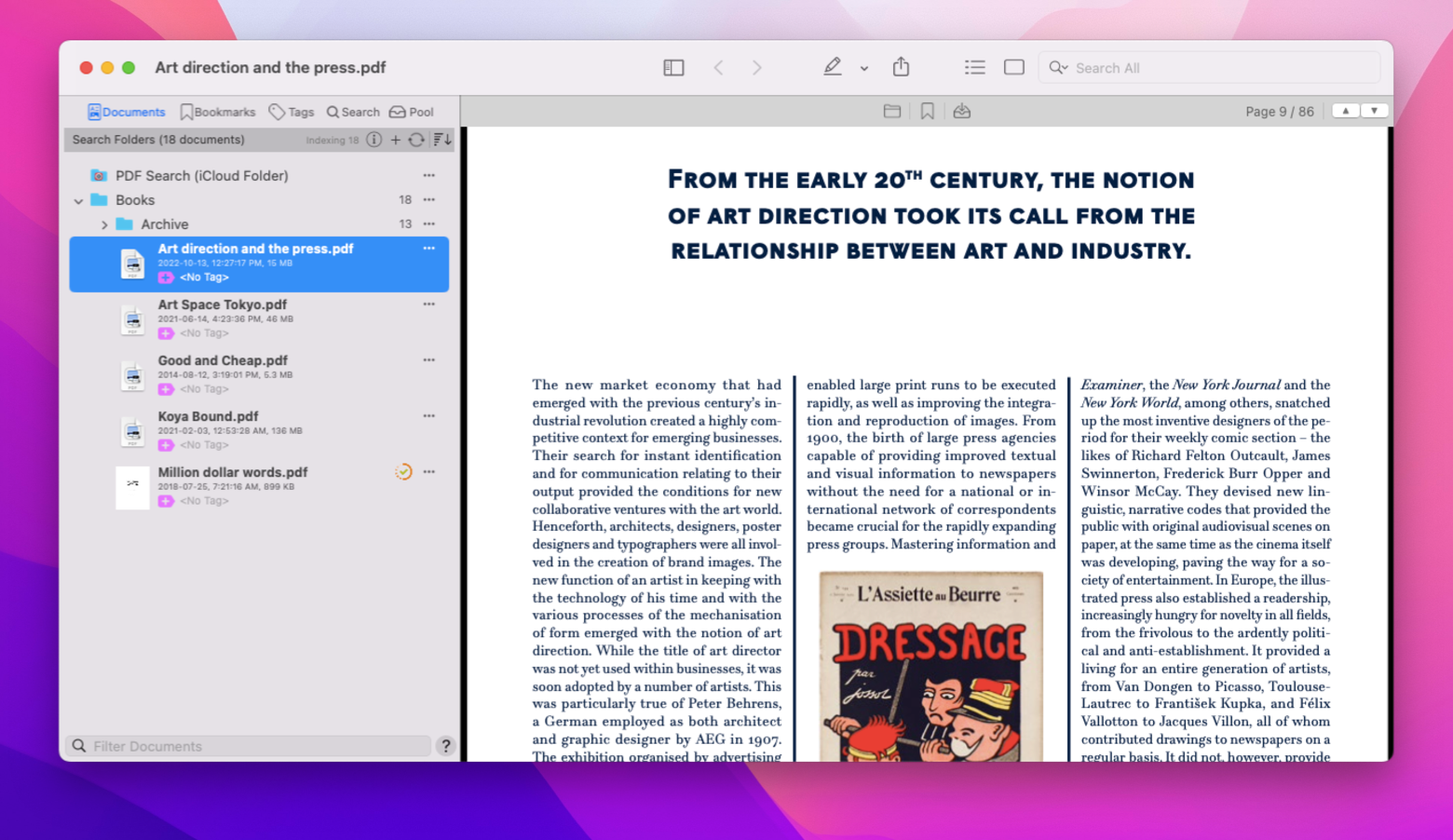The image size is (1453, 840).
Task: Click the Art Space Tokyo PDF file icon
Action: pyautogui.click(x=132, y=319)
